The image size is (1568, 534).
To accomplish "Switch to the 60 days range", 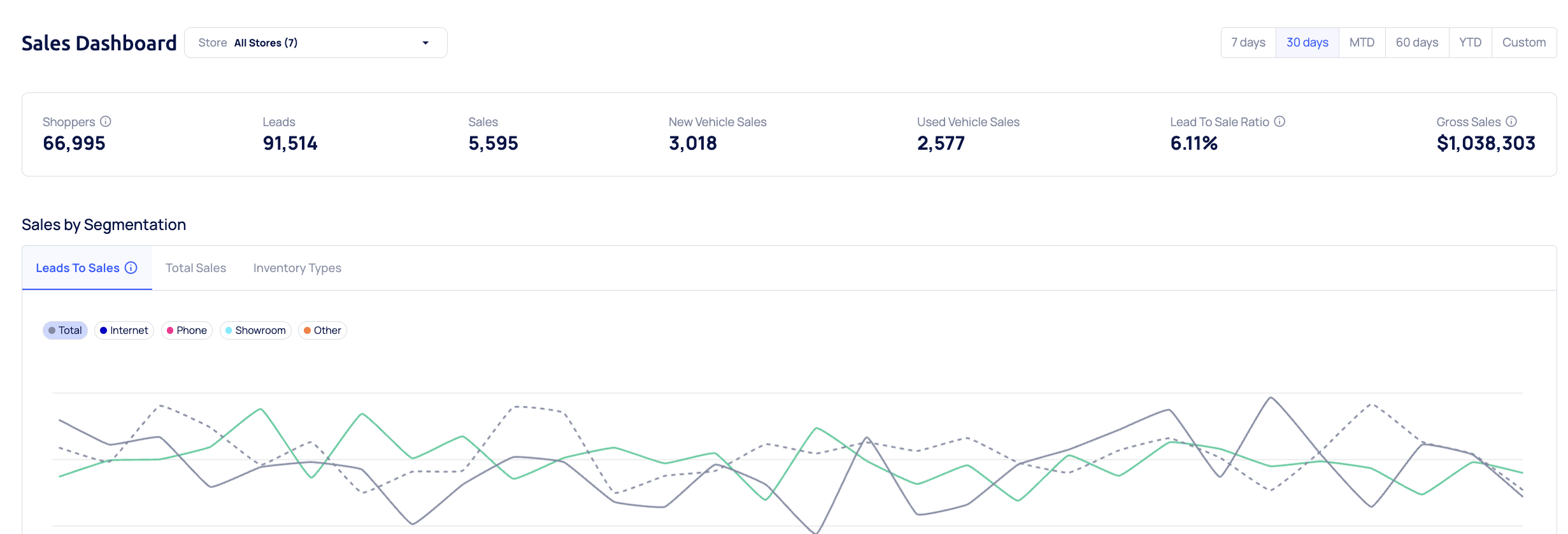I will (x=1416, y=43).
